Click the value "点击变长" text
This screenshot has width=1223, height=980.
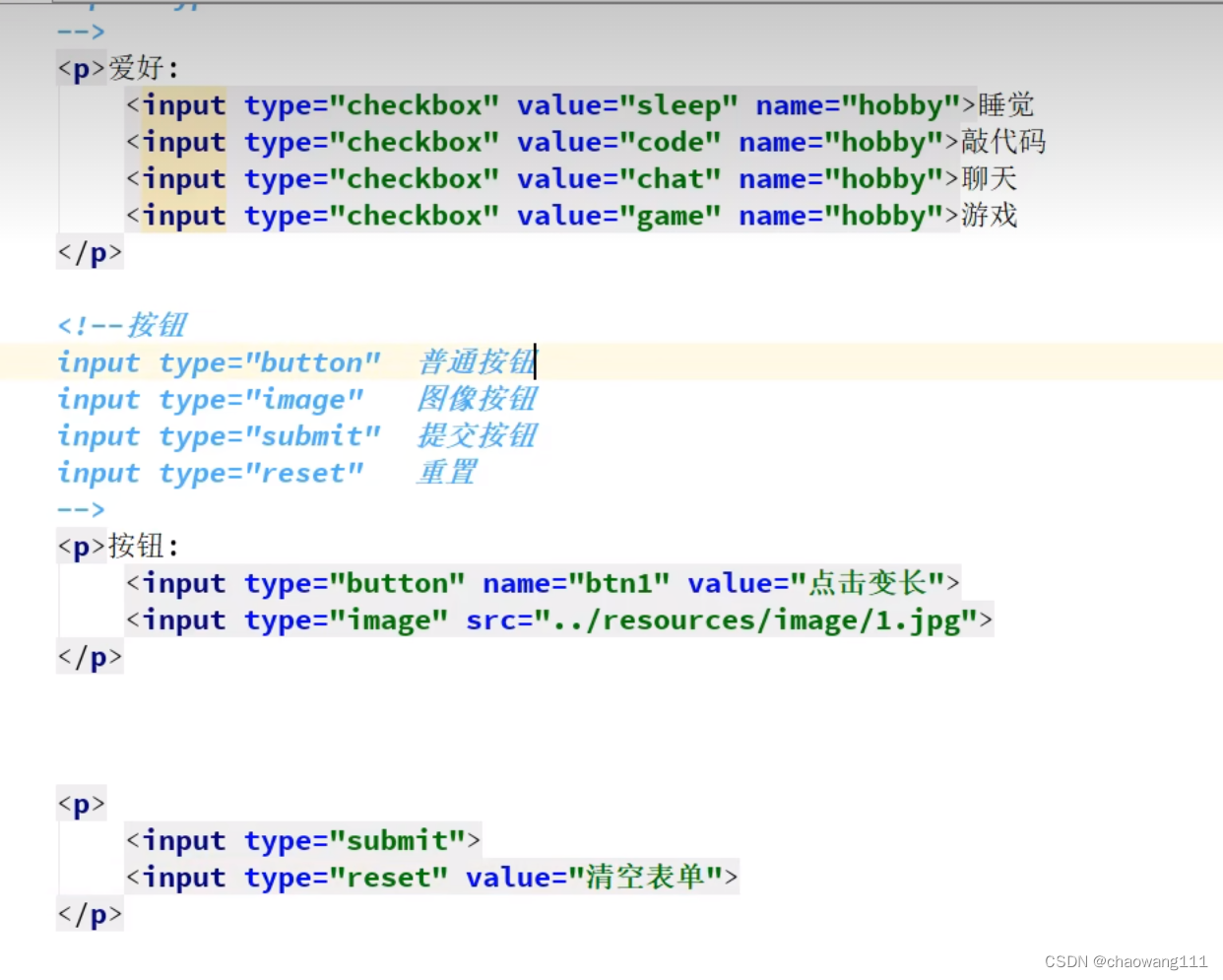pos(872,583)
